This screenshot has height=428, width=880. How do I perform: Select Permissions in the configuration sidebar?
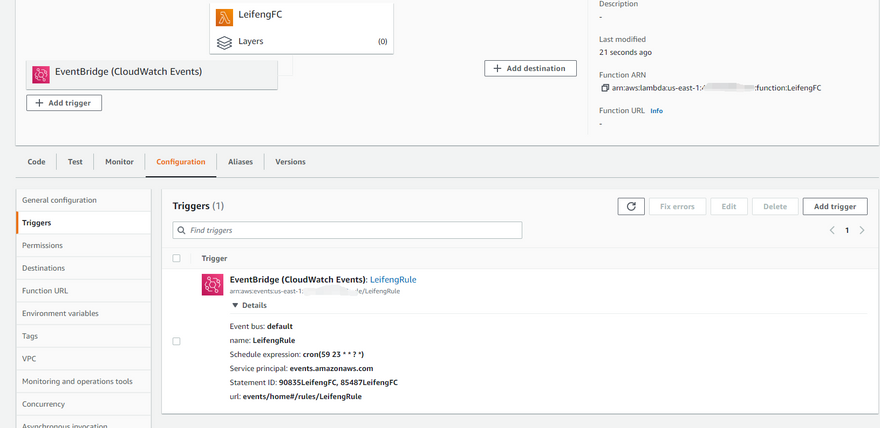point(42,245)
